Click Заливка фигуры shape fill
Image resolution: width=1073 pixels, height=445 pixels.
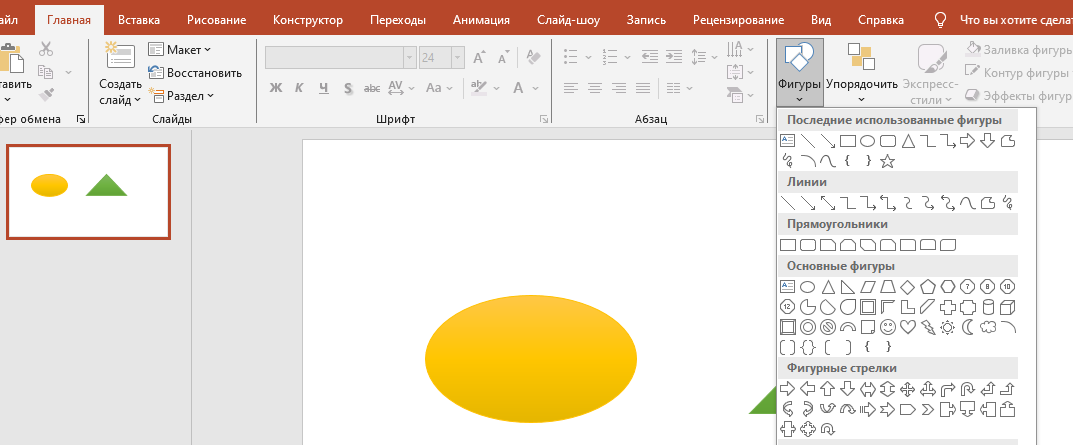click(1018, 49)
